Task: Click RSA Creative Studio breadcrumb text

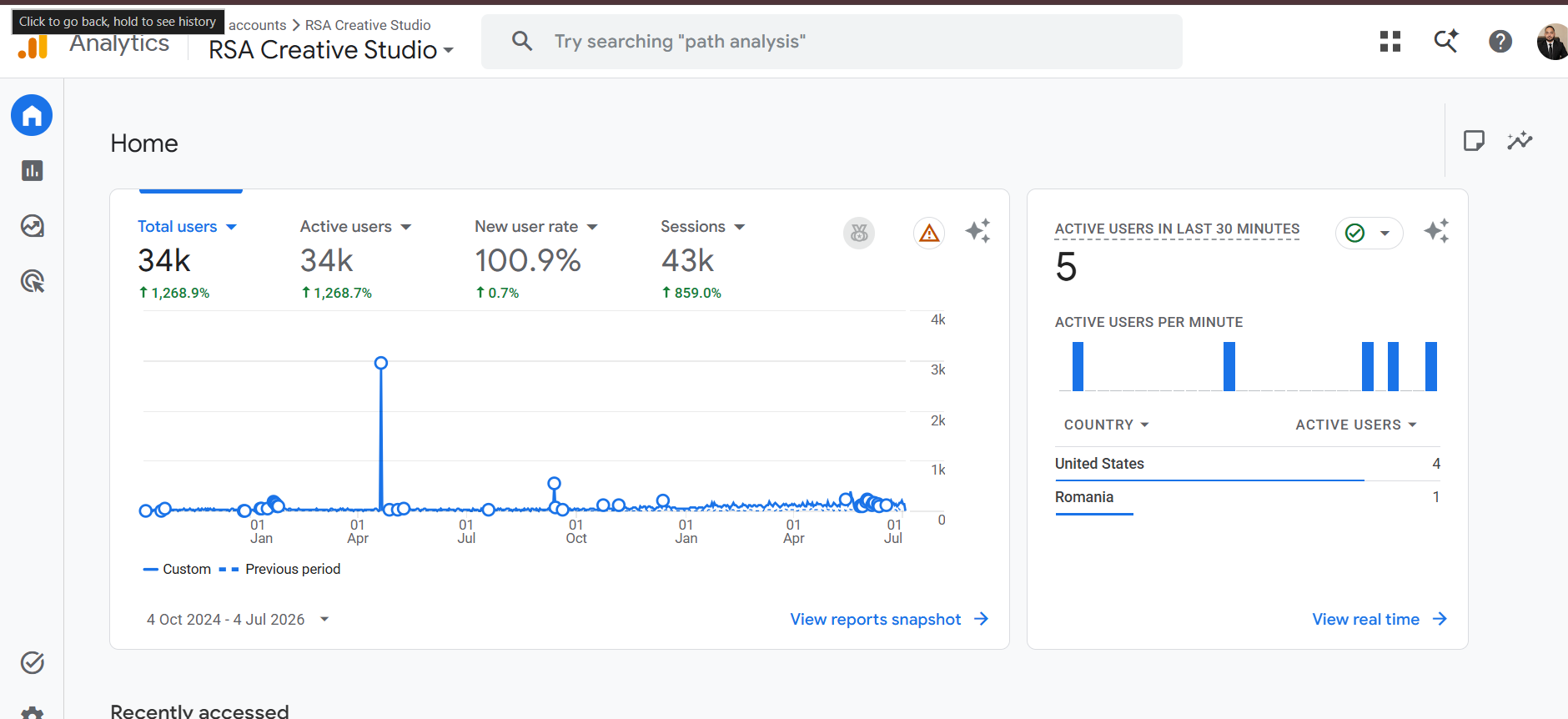Action: tap(368, 25)
